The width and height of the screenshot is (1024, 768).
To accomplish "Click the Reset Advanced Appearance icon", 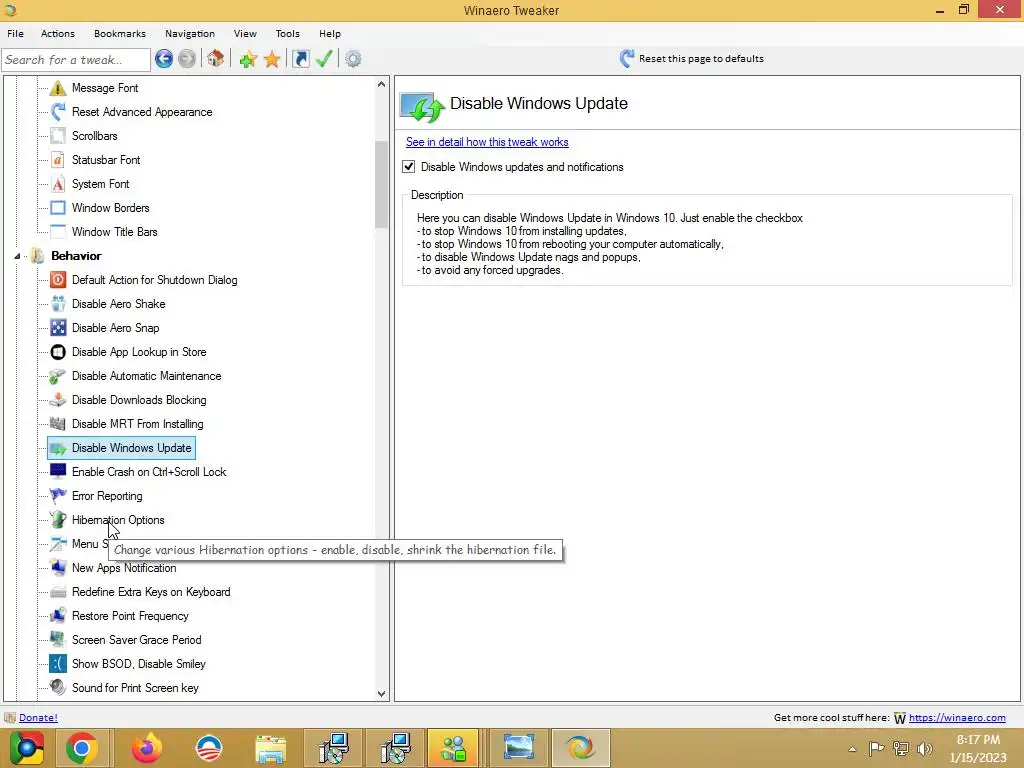I will pos(57,112).
